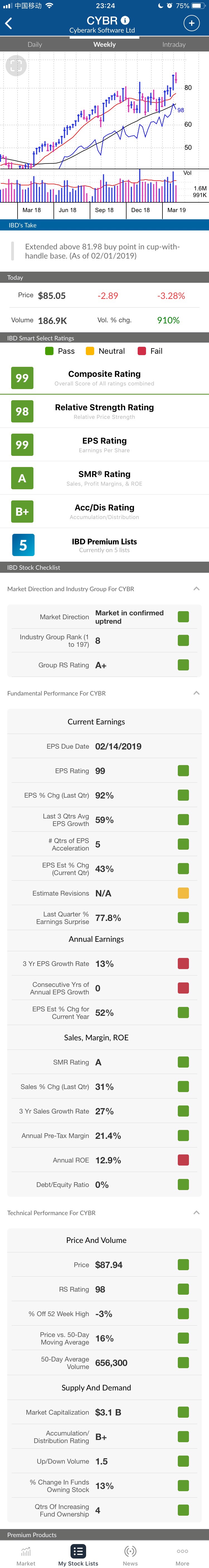Viewport: 209px width, 1568px height.
Task: Tap the green Pass legend swatch
Action: [x=50, y=351]
